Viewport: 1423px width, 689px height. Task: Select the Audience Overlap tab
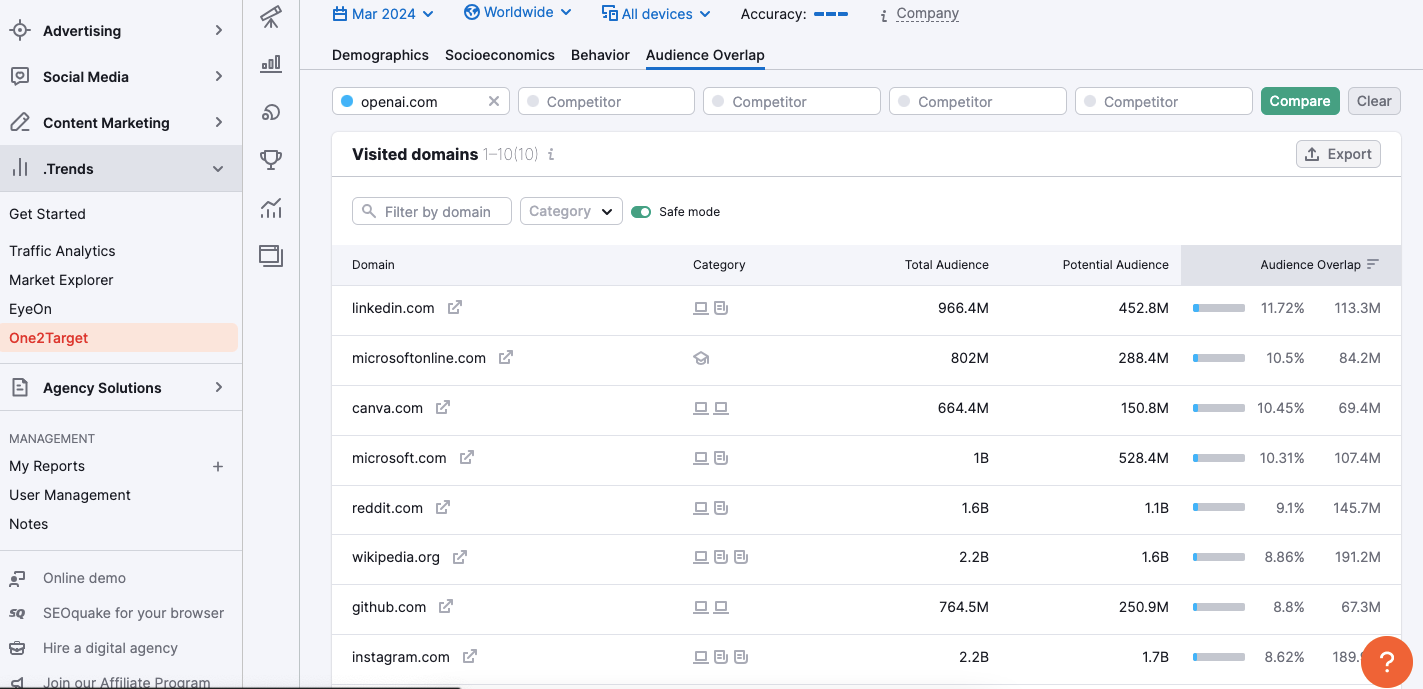(x=705, y=55)
